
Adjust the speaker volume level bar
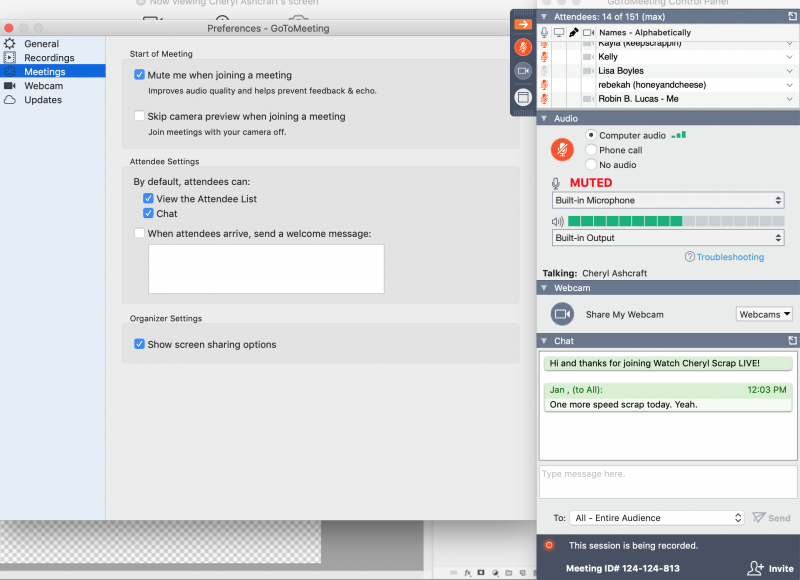point(676,221)
